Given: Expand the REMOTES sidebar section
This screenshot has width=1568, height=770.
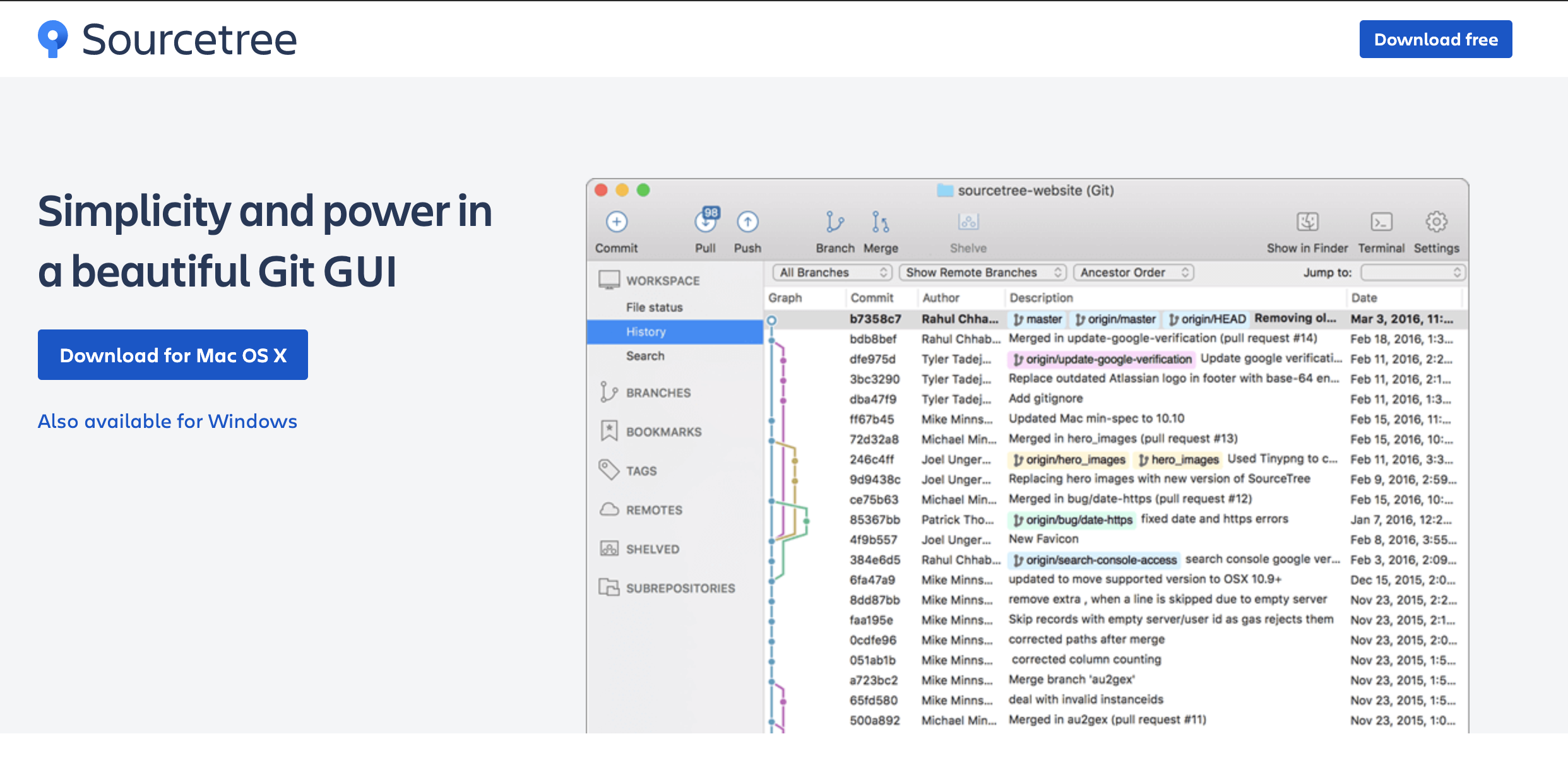Looking at the screenshot, I should click(654, 510).
